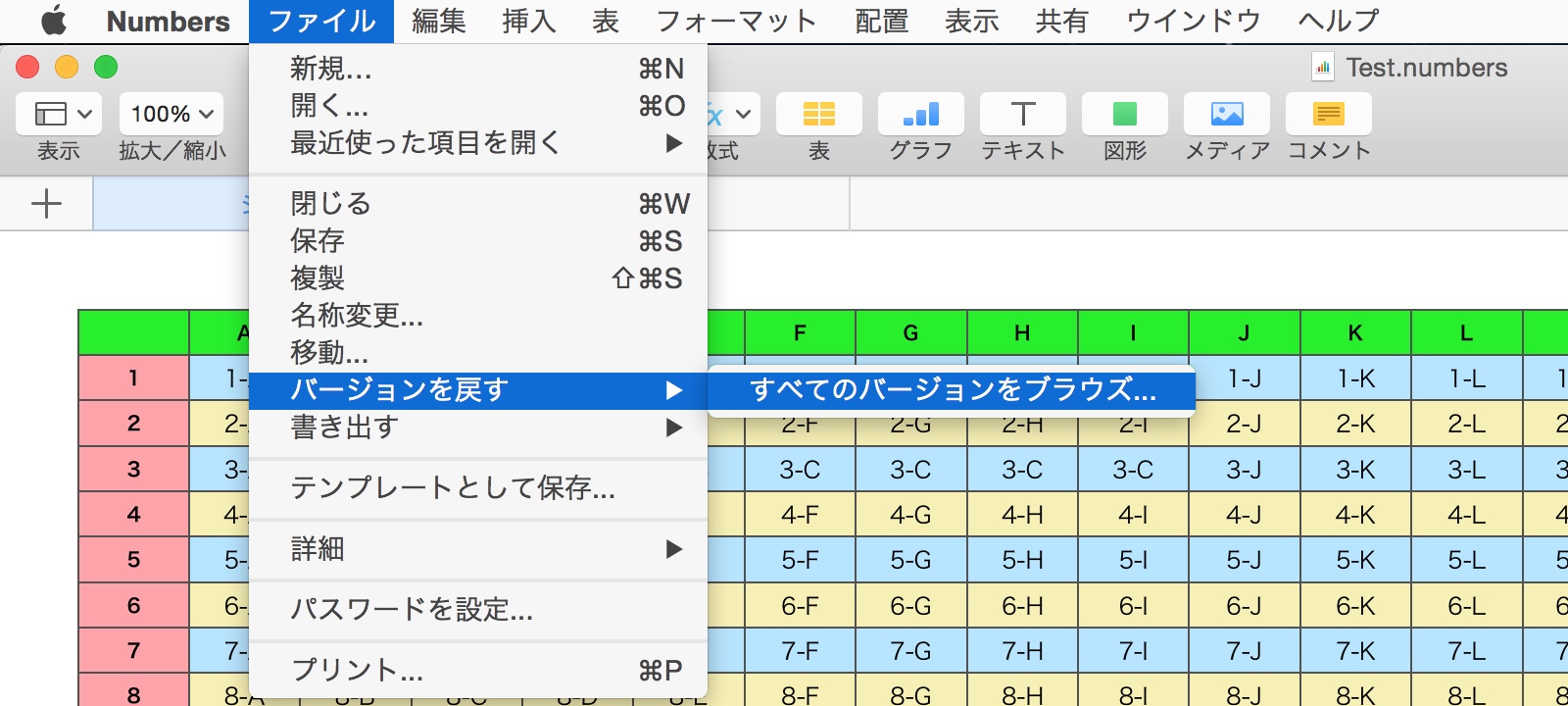
Task: Select column header G
Action: click(x=911, y=333)
